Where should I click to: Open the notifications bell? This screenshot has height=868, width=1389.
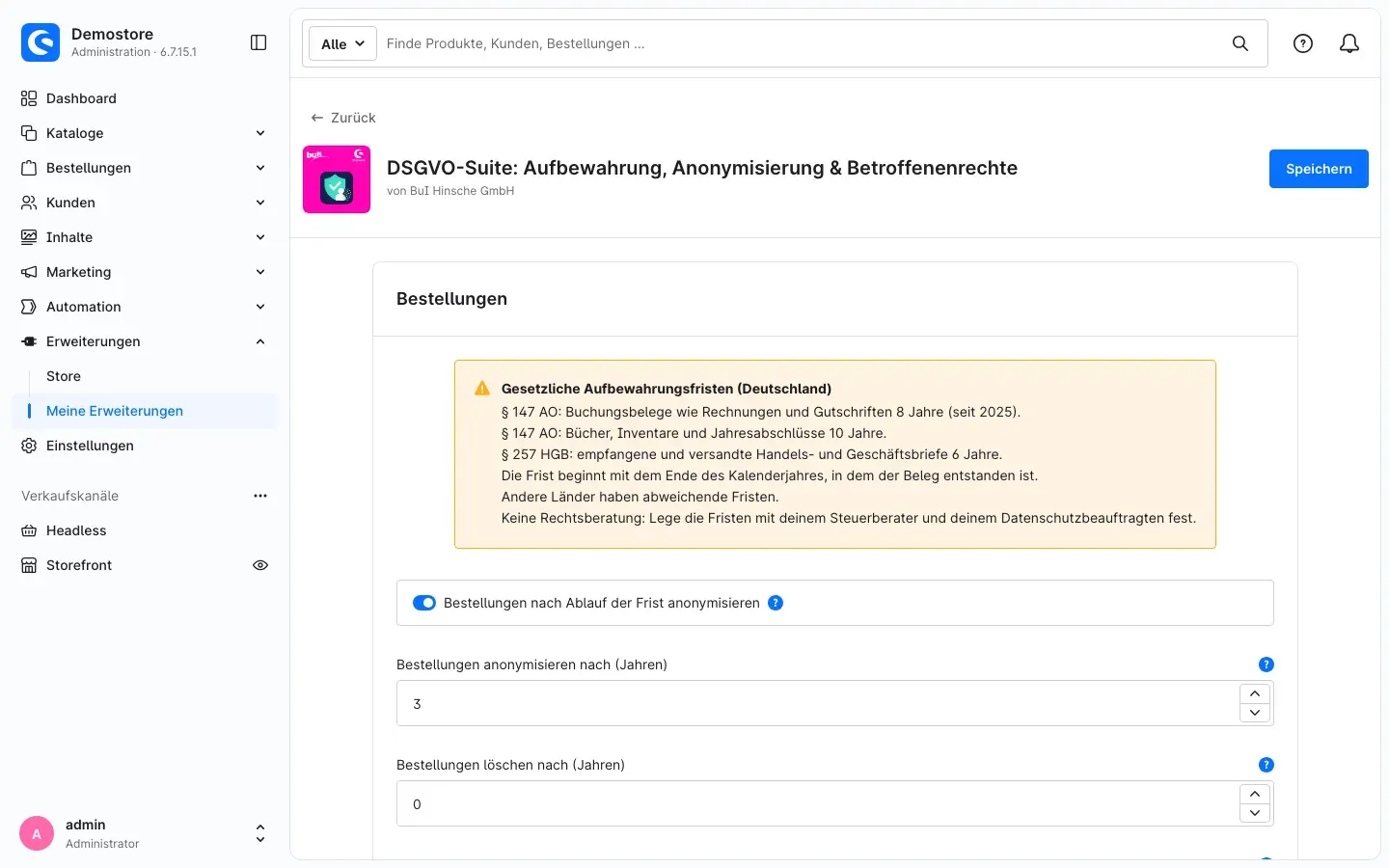tap(1349, 43)
